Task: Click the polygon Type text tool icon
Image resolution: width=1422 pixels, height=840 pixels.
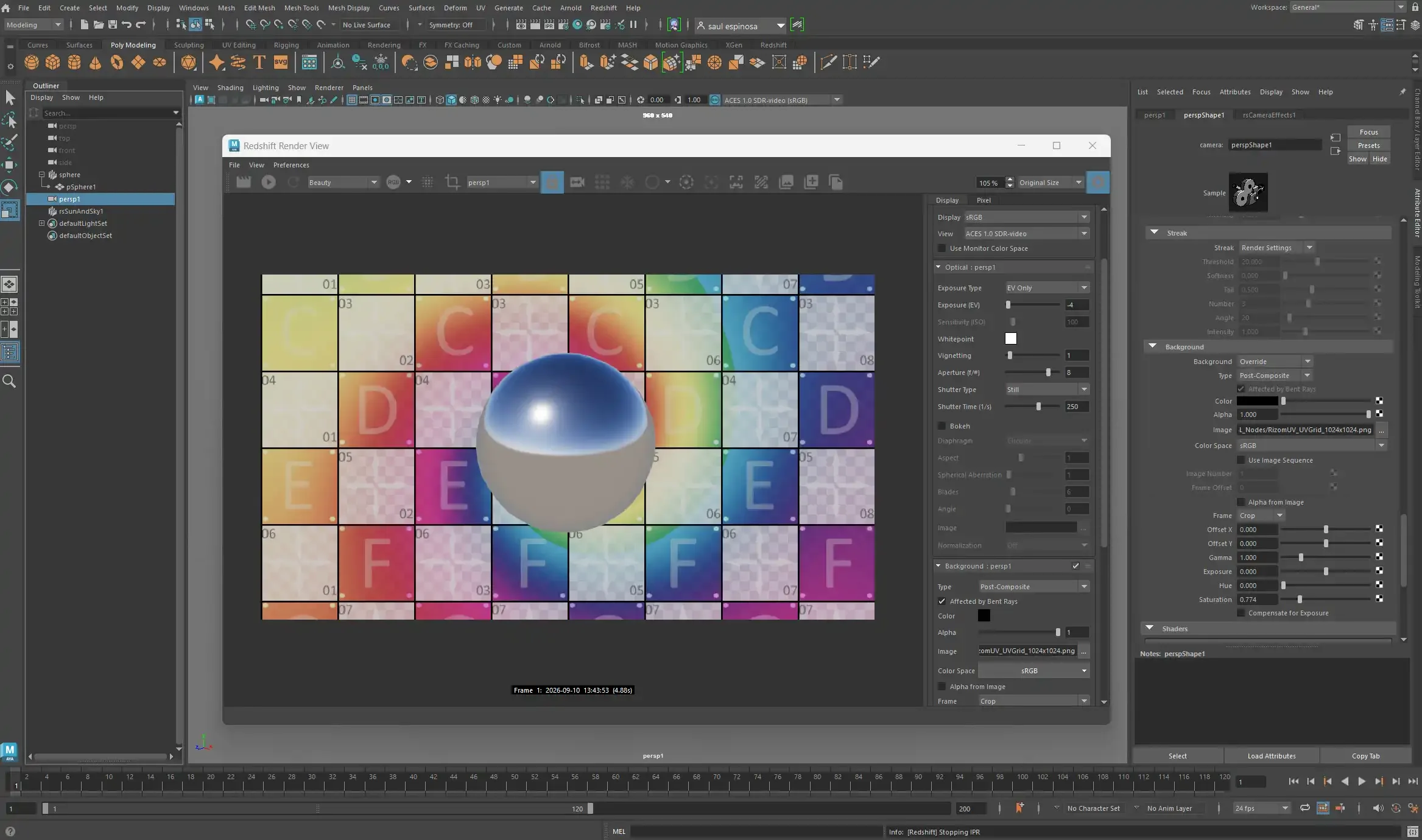Action: click(x=259, y=62)
